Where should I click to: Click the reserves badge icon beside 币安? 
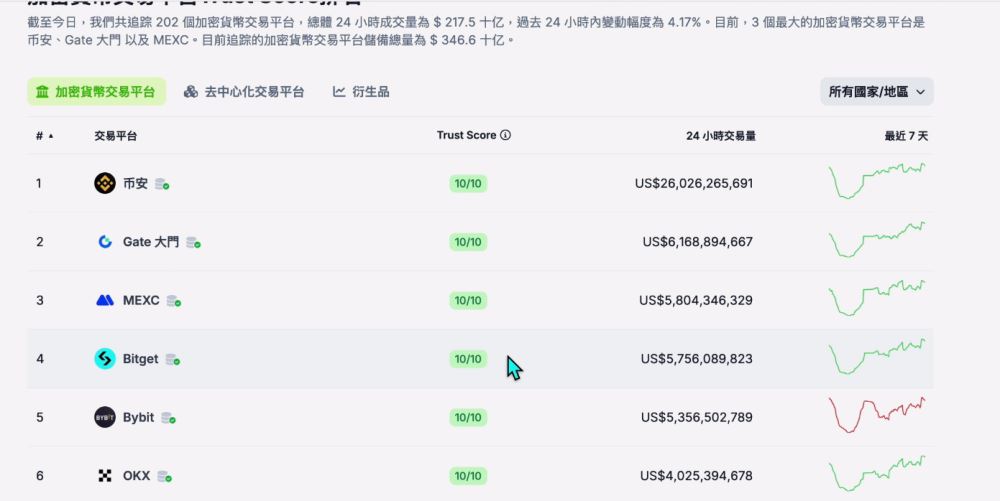pos(162,184)
